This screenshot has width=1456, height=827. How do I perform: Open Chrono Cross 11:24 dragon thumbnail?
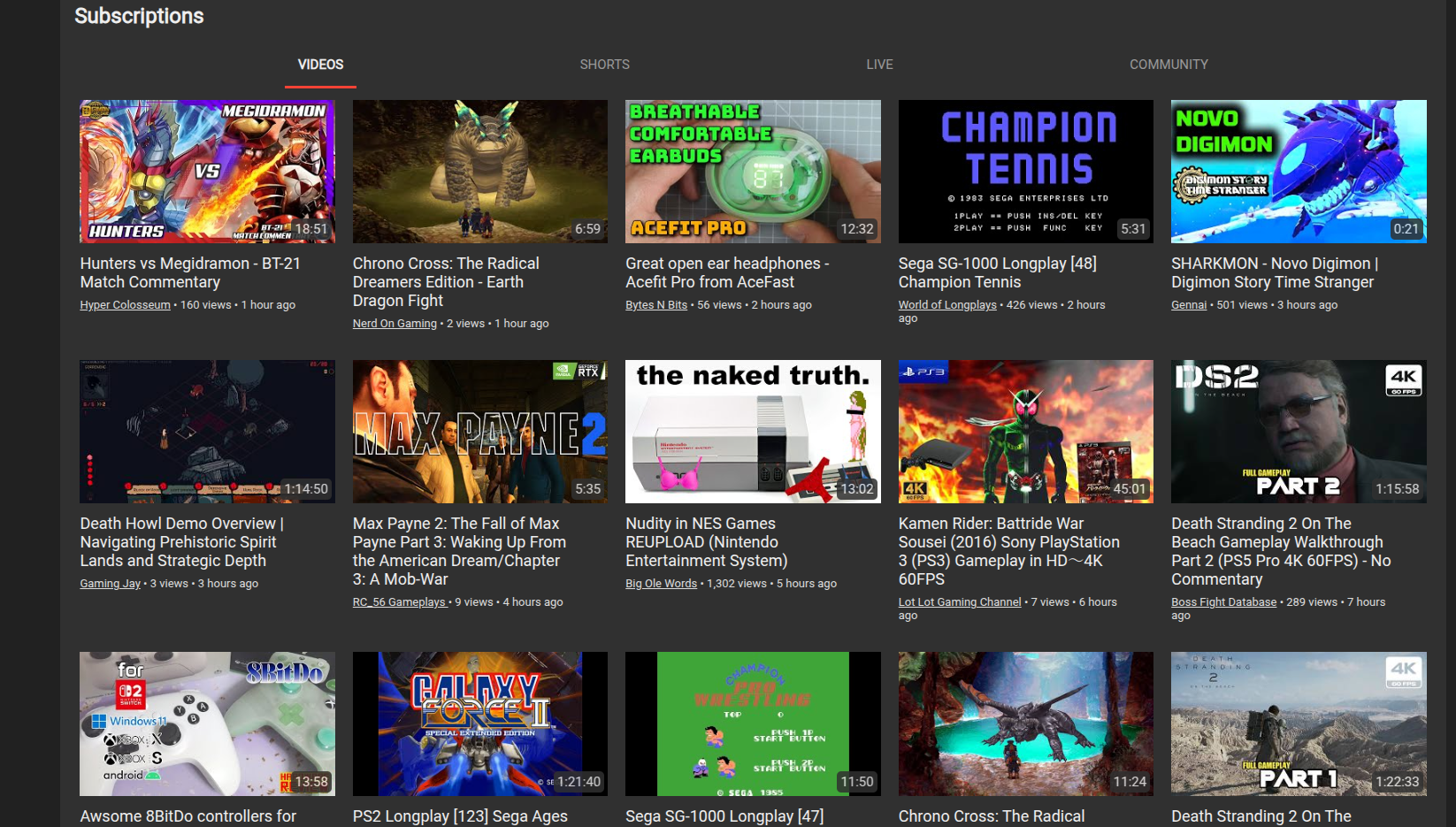1026,724
